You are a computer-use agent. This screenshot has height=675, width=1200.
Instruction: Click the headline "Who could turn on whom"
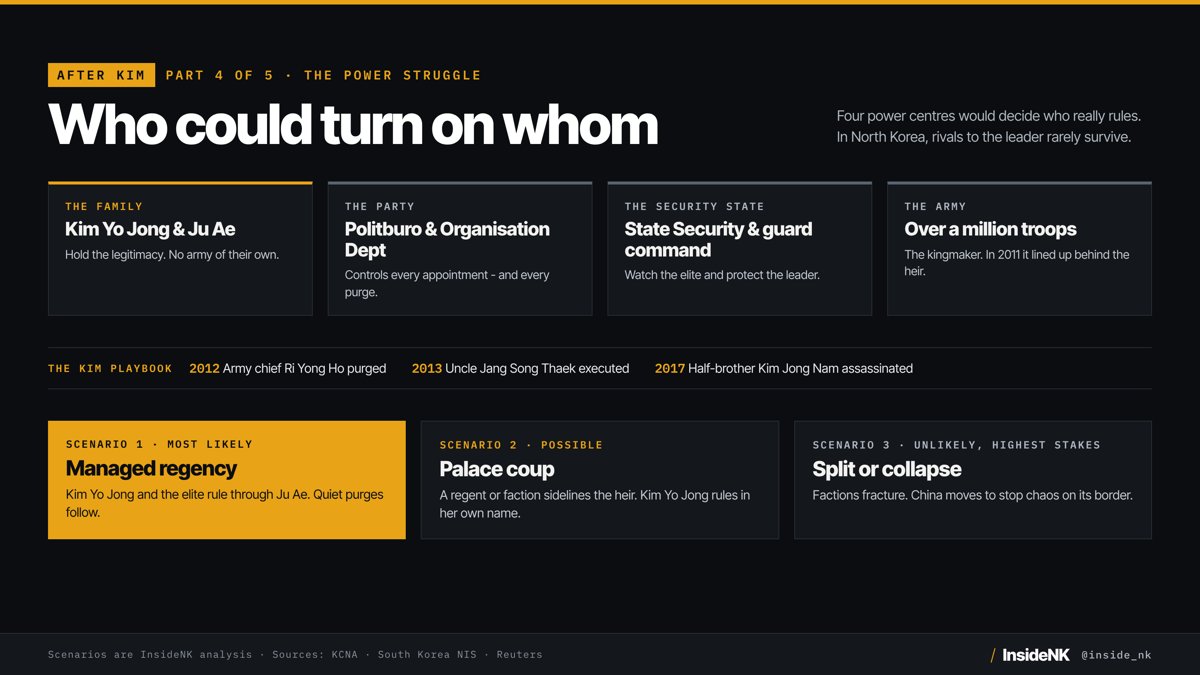click(353, 125)
